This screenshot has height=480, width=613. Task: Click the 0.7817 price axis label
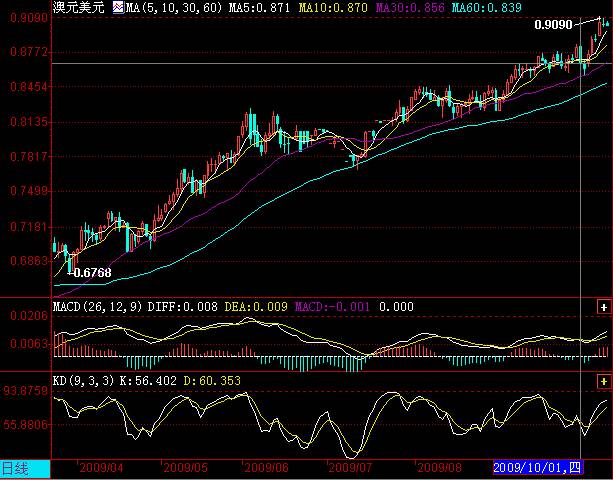click(29, 157)
